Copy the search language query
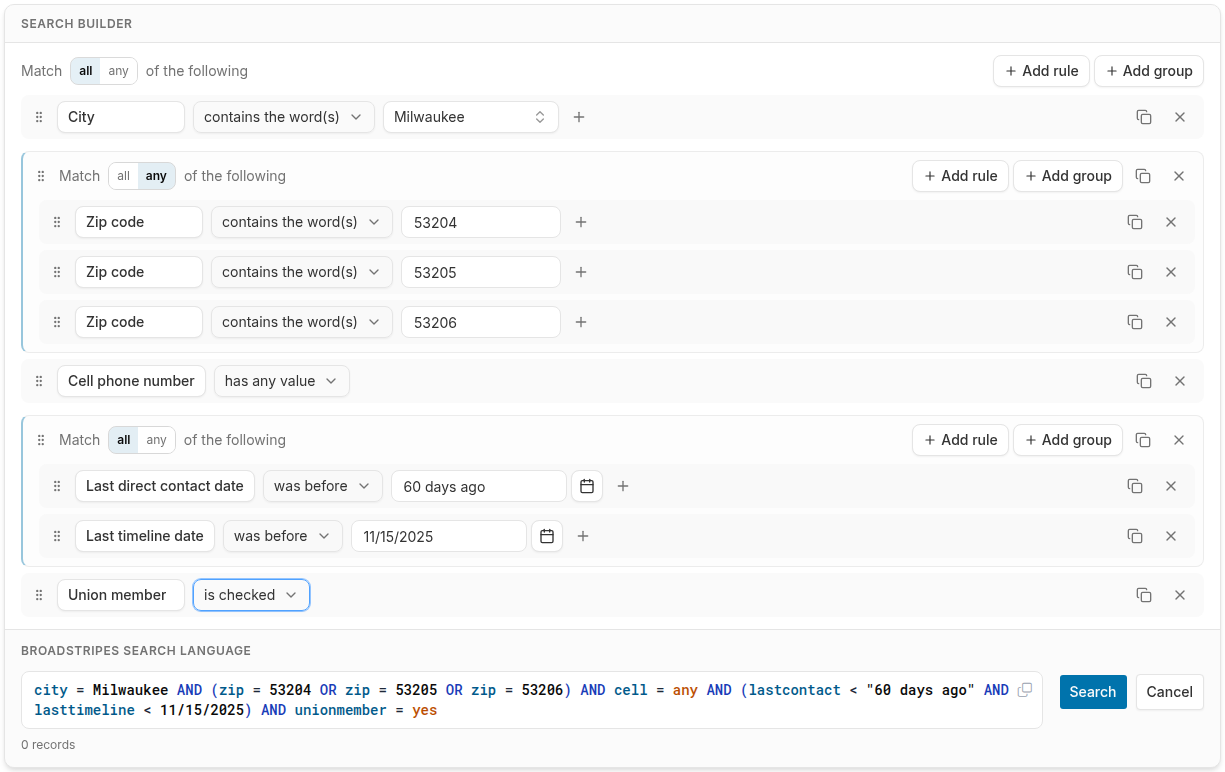This screenshot has width=1225, height=772. [1025, 690]
